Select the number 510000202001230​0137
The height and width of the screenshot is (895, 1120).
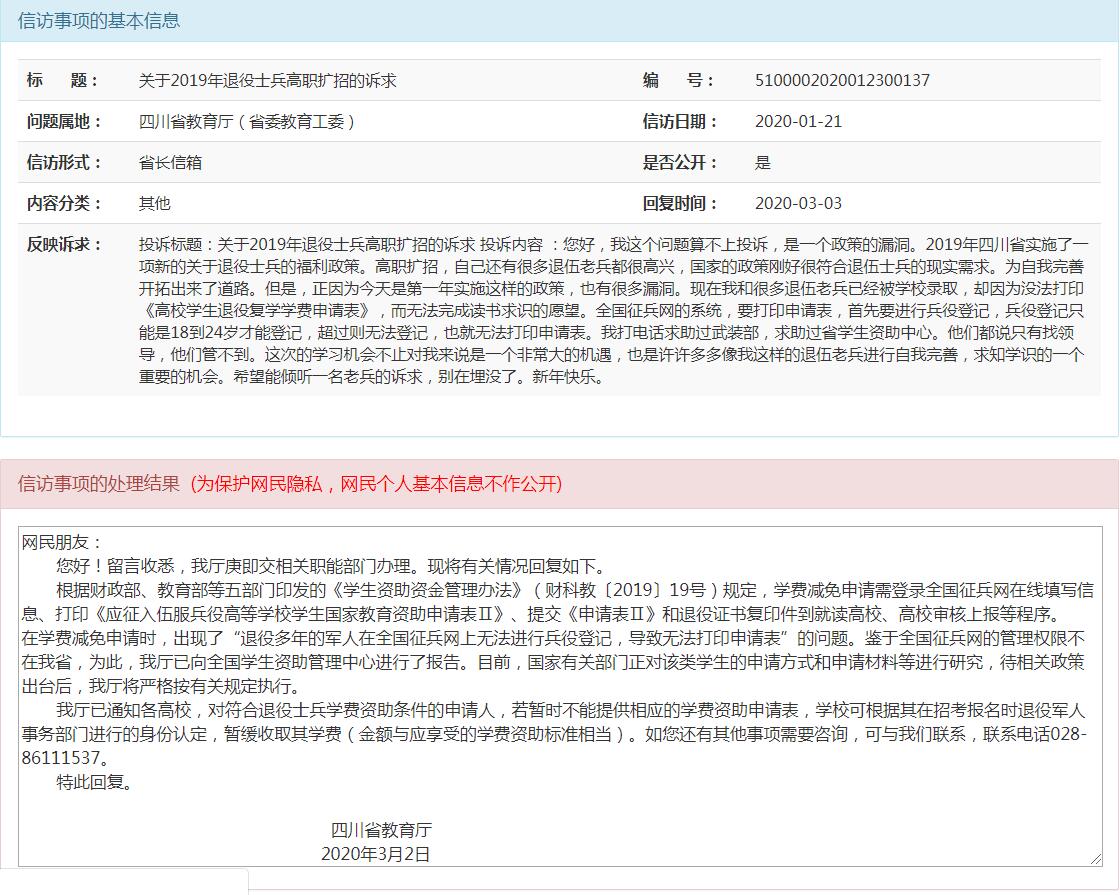842,80
